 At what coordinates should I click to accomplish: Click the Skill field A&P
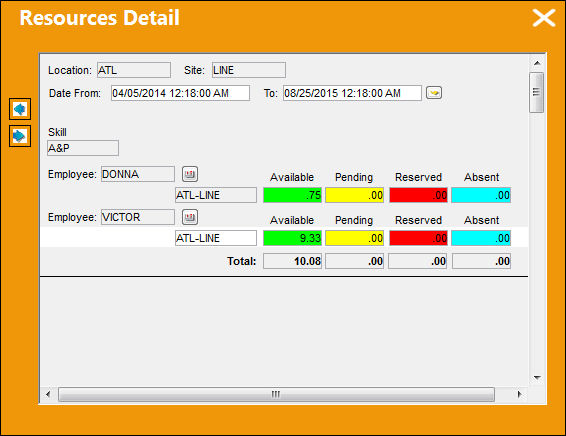click(x=83, y=148)
